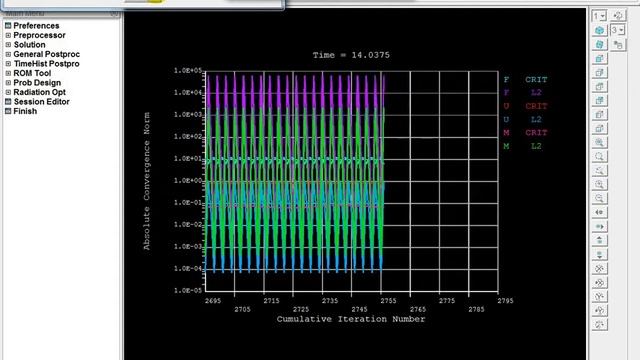Image resolution: width=640 pixels, height=360 pixels.
Task: Click the Rotate +Y icon
Action: (599, 310)
